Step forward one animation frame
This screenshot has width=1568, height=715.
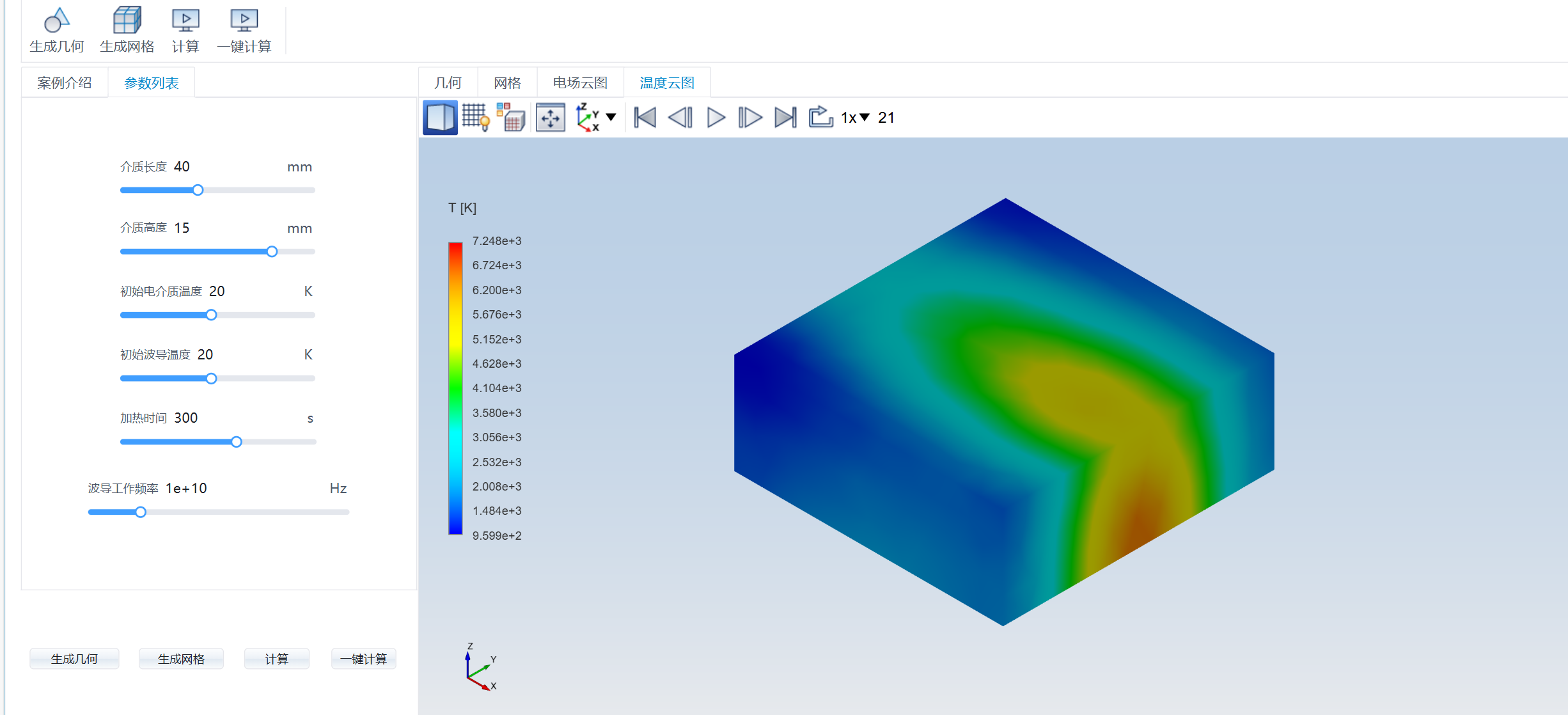point(750,118)
